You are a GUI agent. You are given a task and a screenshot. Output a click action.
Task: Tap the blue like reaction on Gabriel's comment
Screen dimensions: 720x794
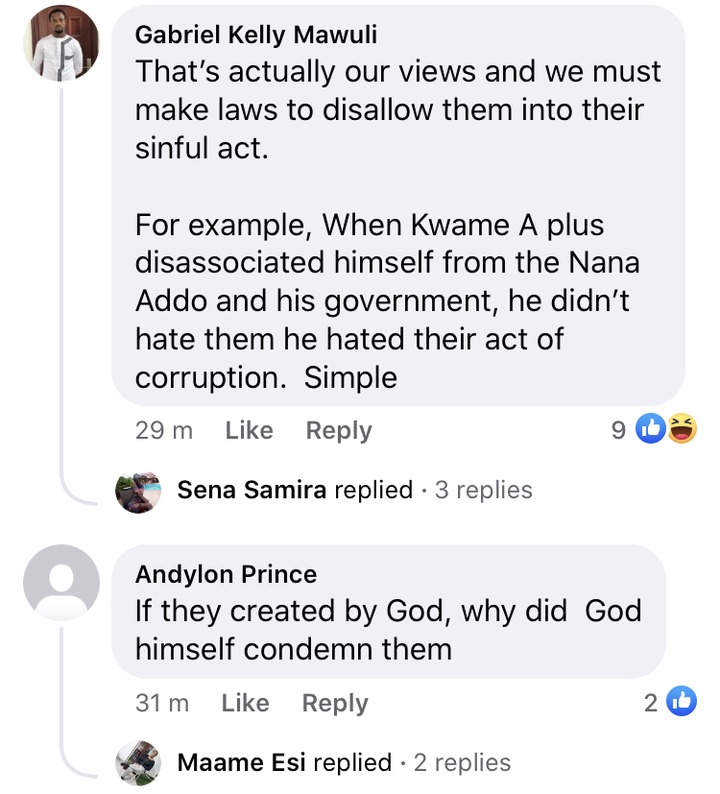coord(651,430)
